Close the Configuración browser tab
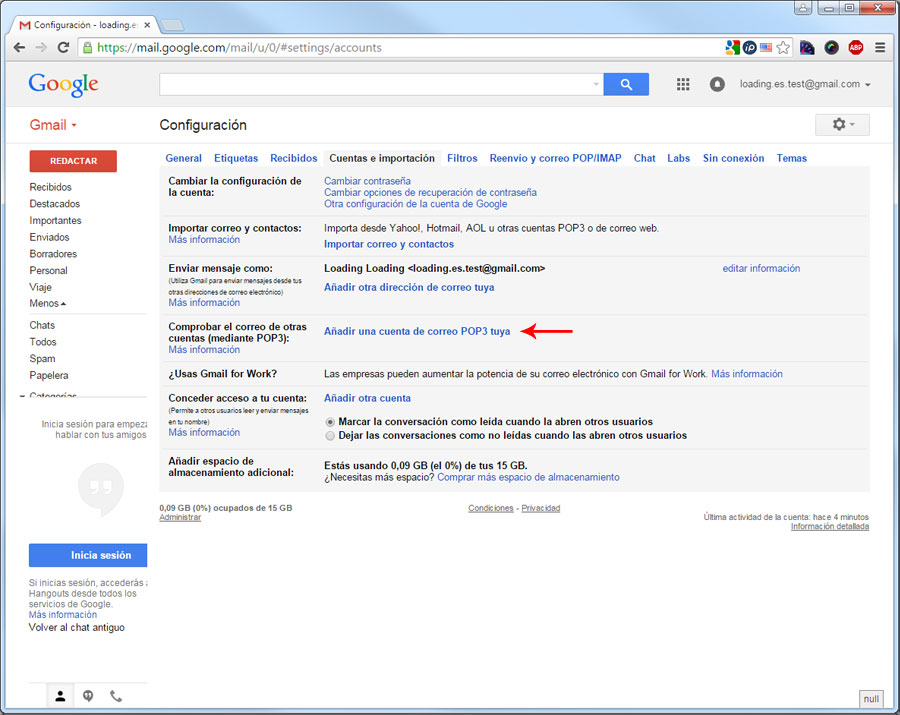This screenshot has height=715, width=900. [148, 25]
